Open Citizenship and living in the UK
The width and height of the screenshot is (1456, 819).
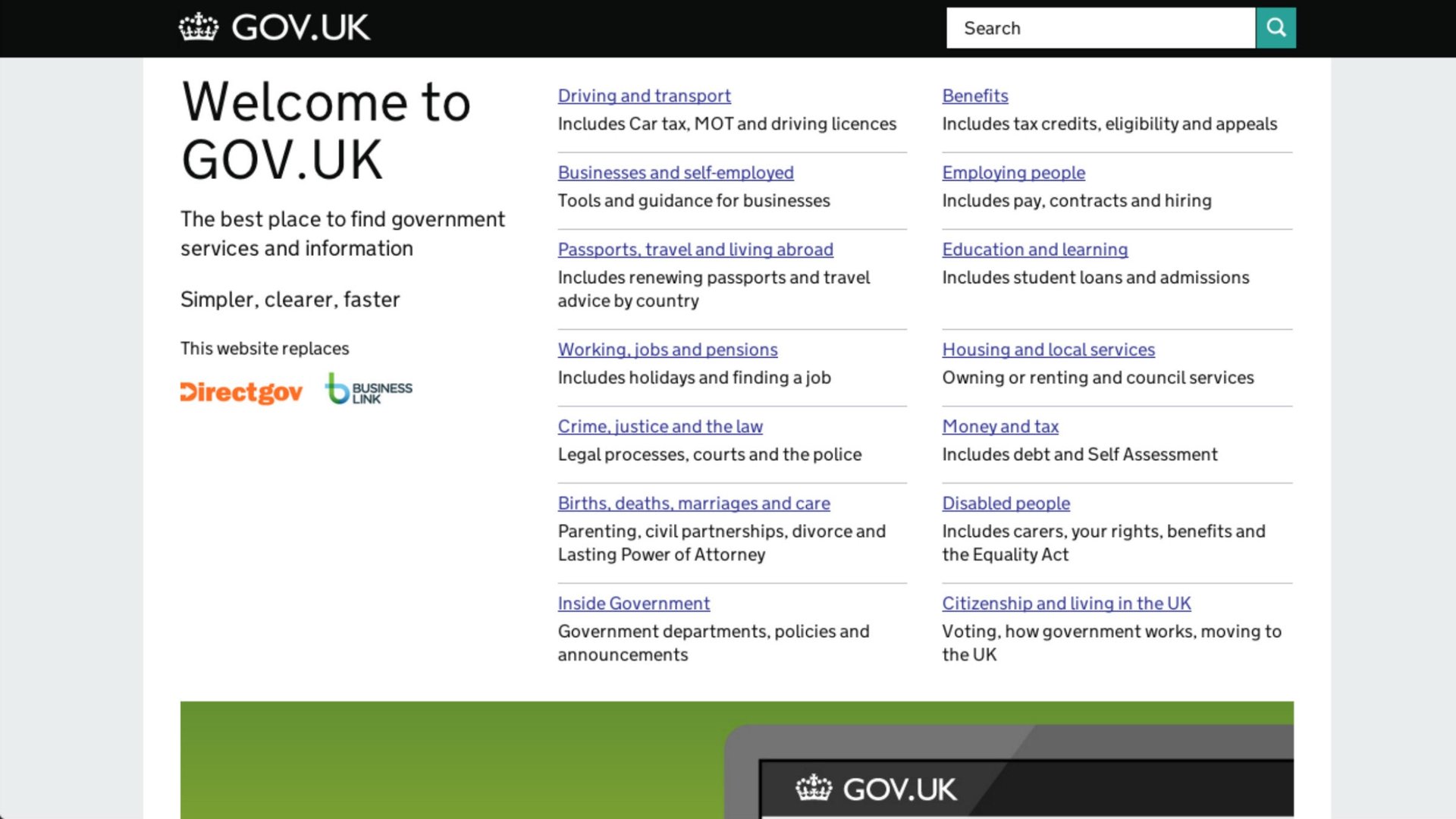click(1066, 603)
